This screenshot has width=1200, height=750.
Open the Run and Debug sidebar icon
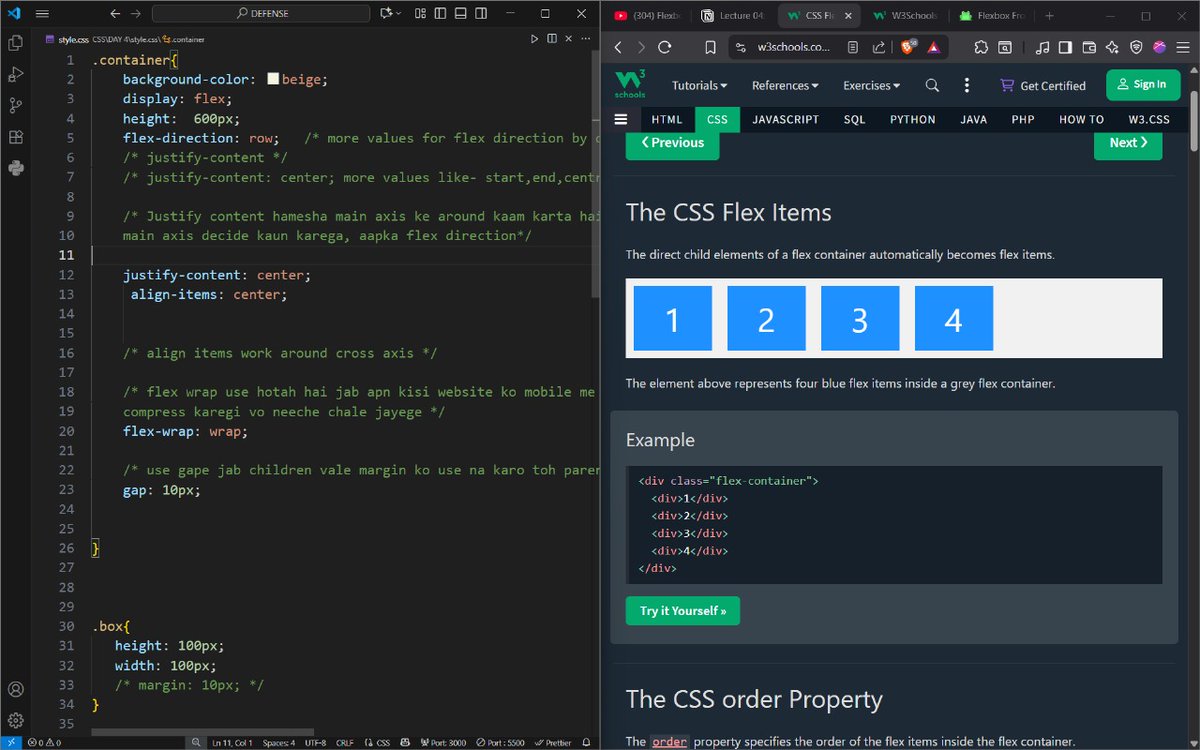click(x=14, y=75)
